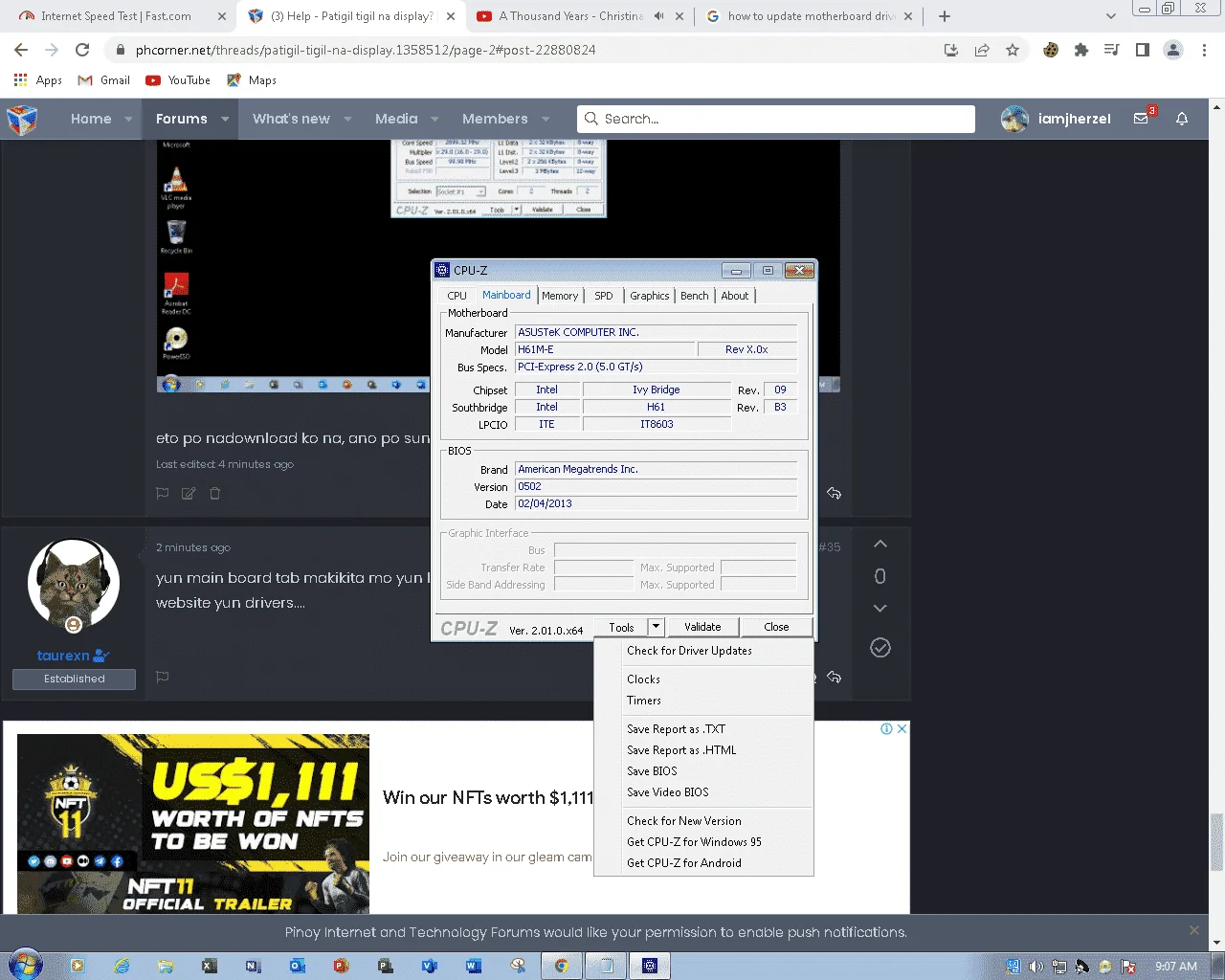Viewport: 1225px width, 980px height.
Task: Open iamjherzel account link
Action: tap(1056, 119)
